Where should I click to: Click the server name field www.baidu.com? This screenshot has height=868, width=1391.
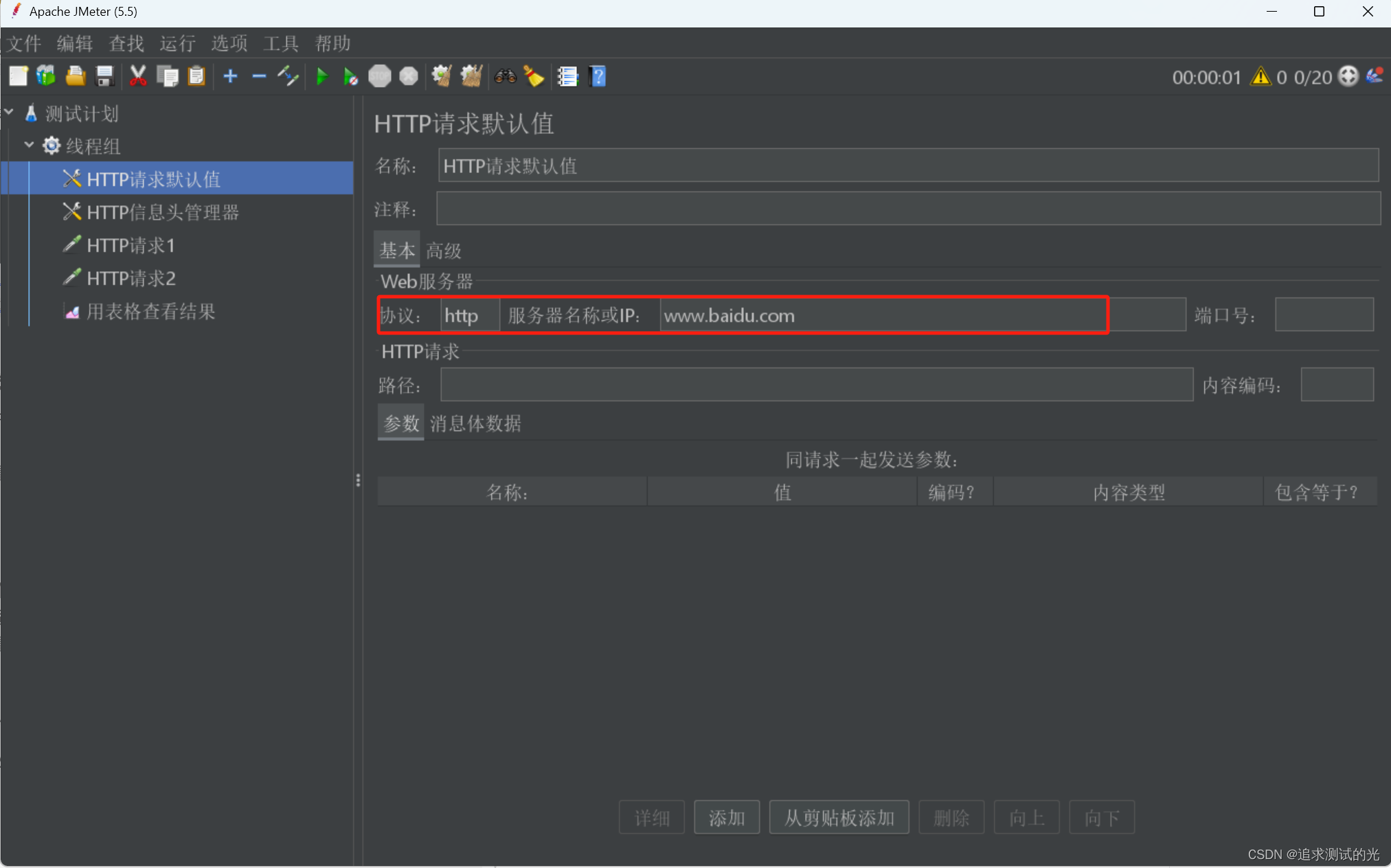(x=923, y=315)
